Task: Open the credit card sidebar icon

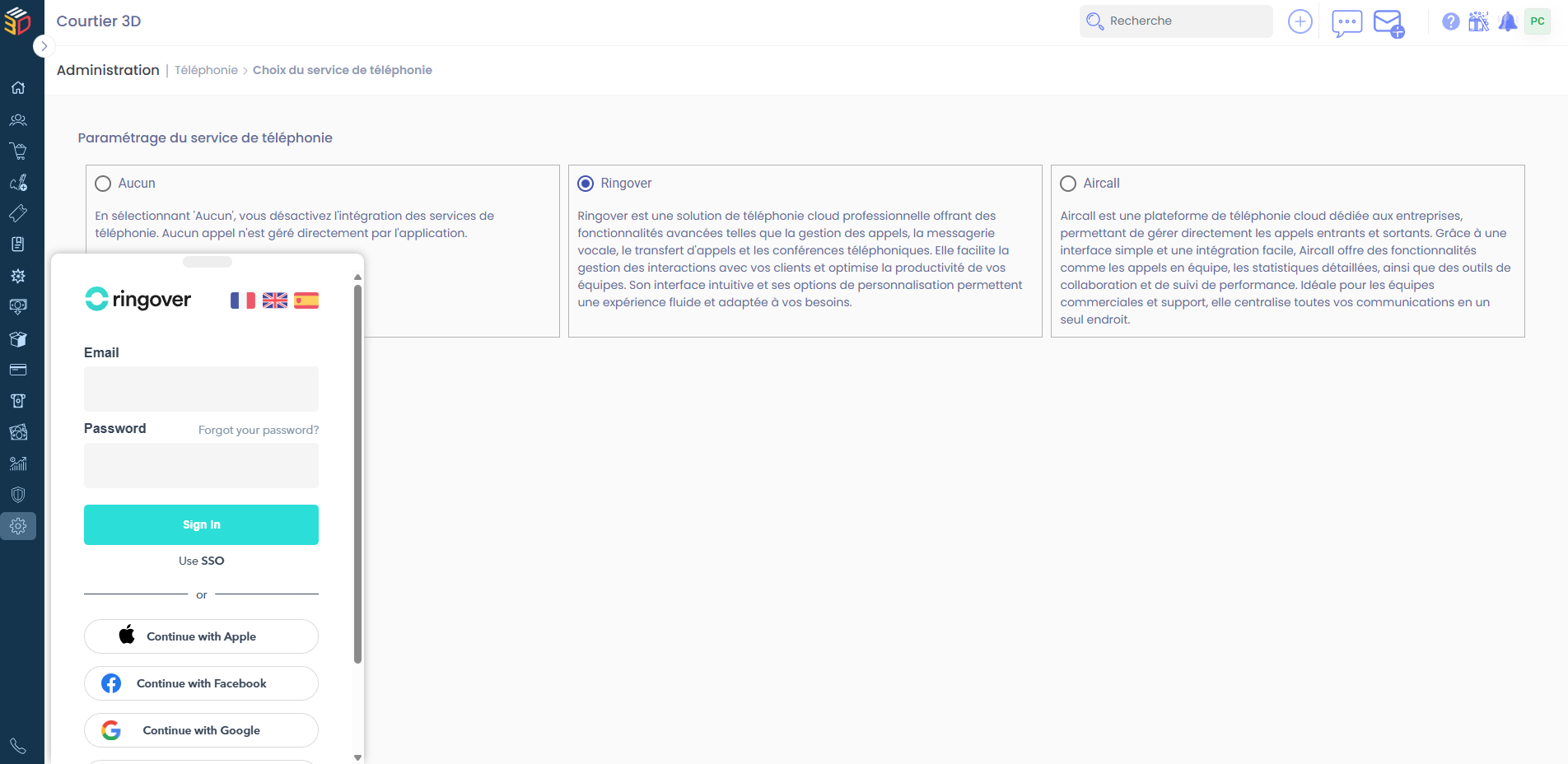Action: 18,370
